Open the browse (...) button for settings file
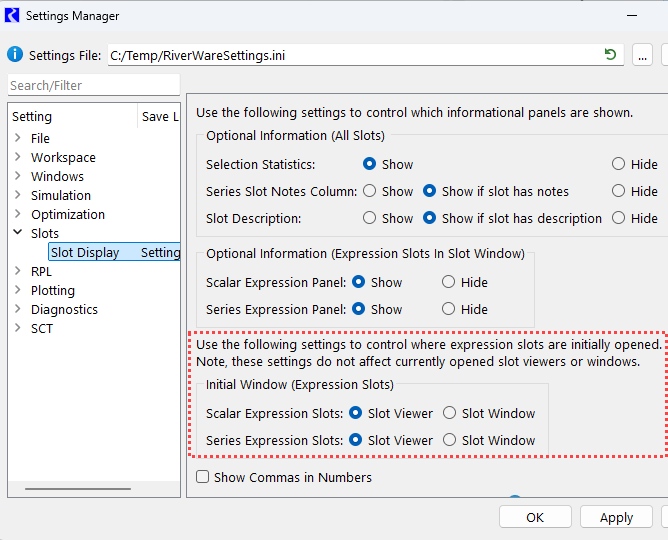 (643, 55)
